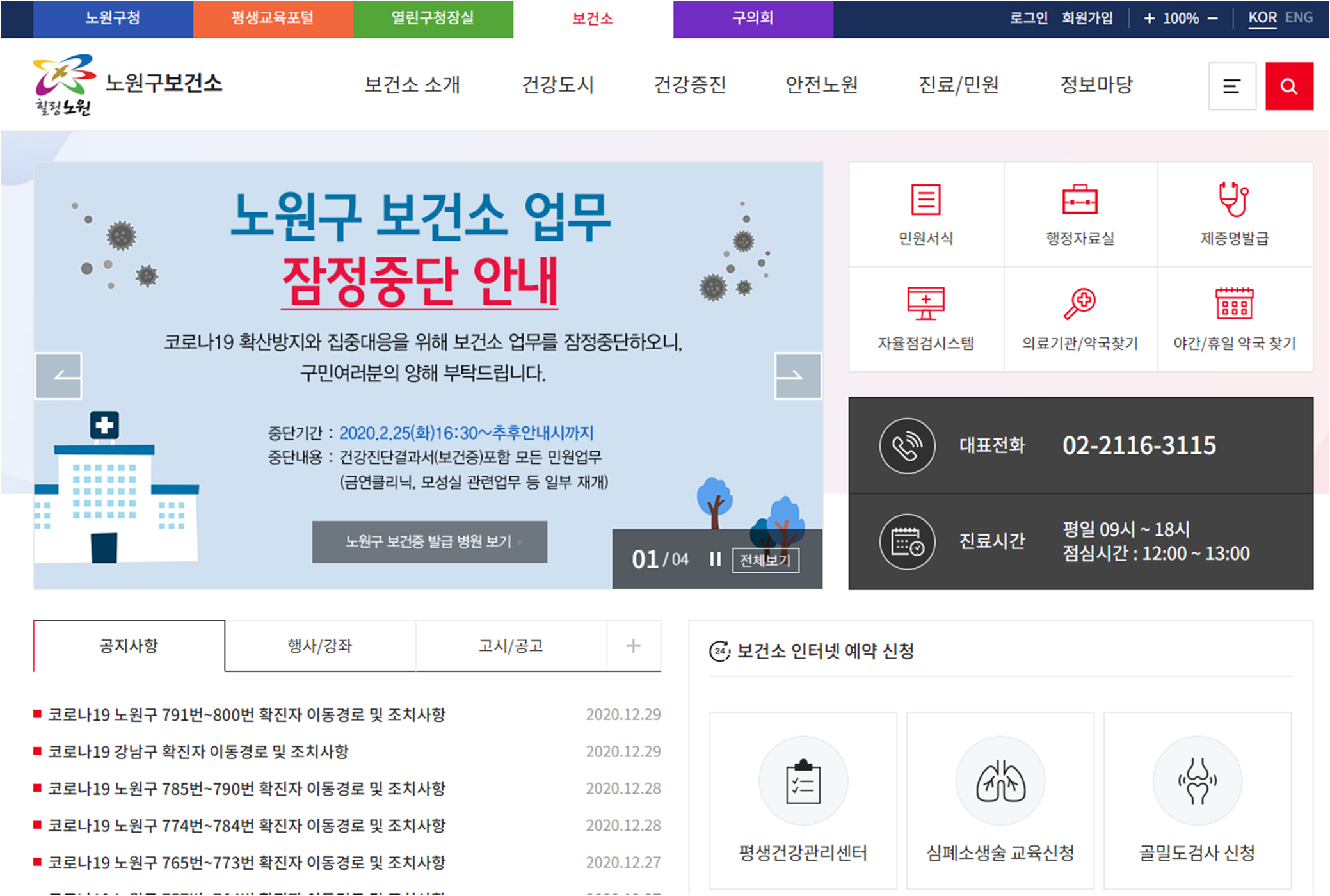The image size is (1330, 896).
Task: Click the red search magnifier button
Action: click(x=1288, y=86)
